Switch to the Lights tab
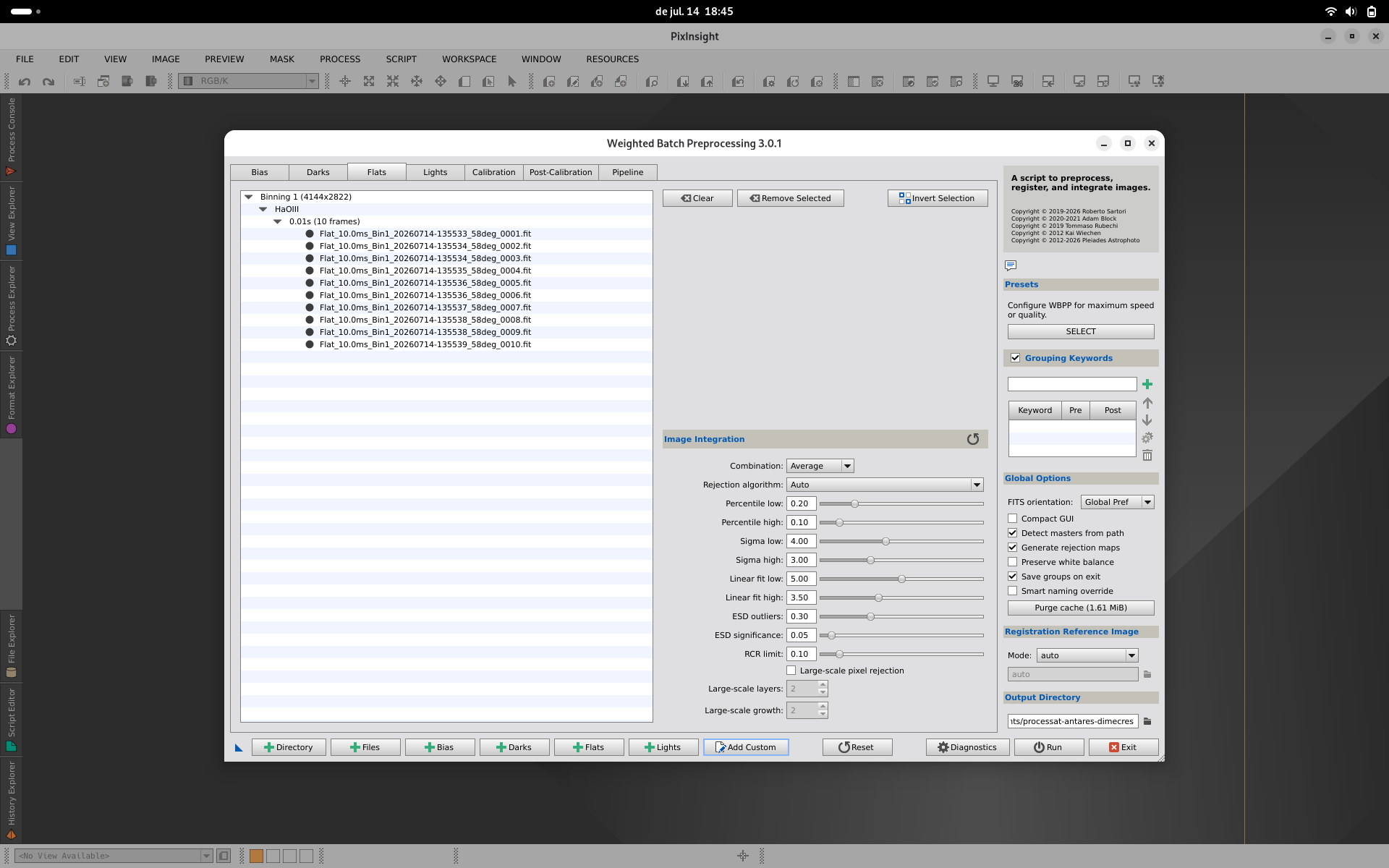The width and height of the screenshot is (1389, 868). coord(435,172)
